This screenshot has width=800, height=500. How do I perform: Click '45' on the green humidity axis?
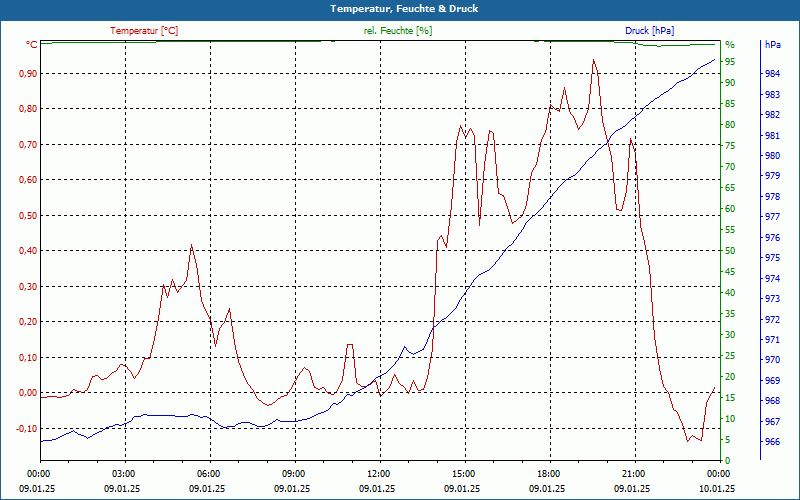730,272
